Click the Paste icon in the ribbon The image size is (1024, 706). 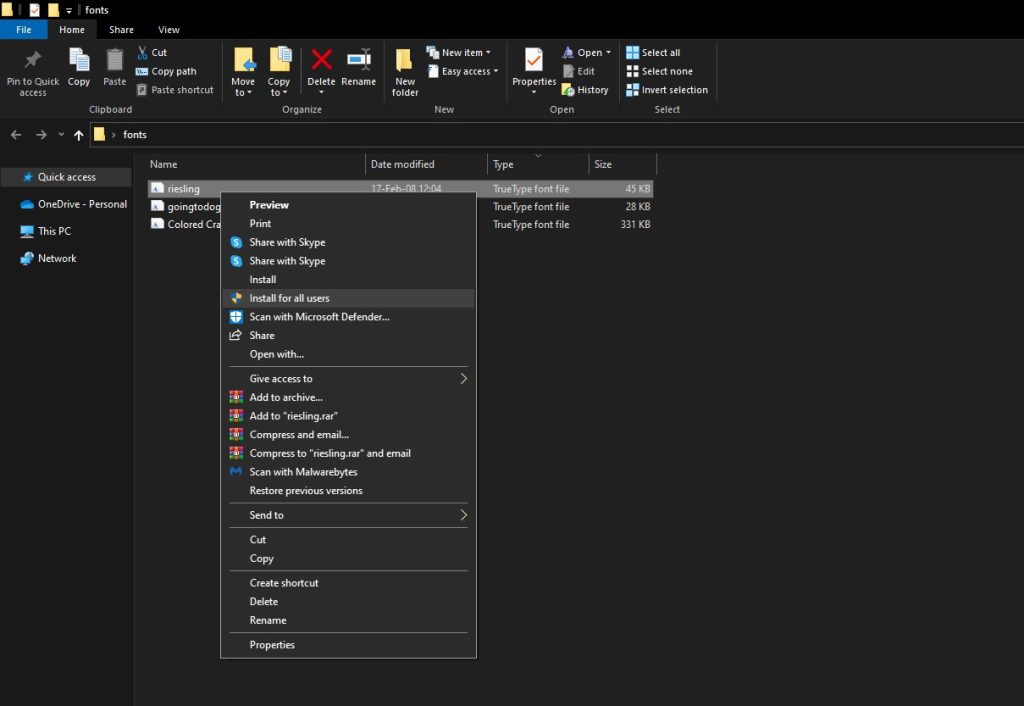(115, 62)
